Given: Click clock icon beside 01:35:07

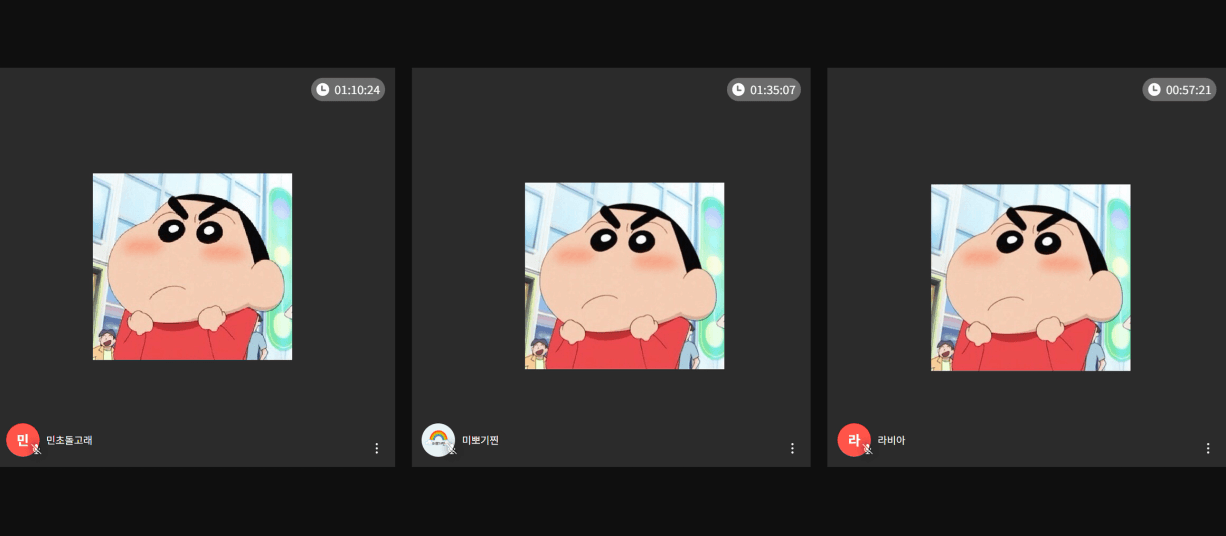Looking at the screenshot, I should coord(738,90).
